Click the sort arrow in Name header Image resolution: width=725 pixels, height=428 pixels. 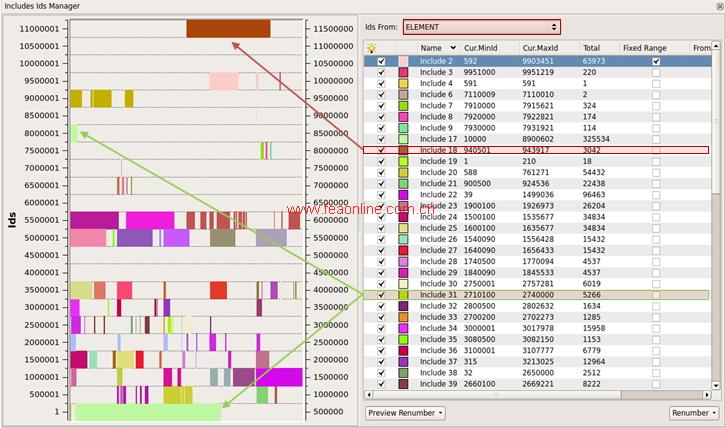[x=451, y=47]
